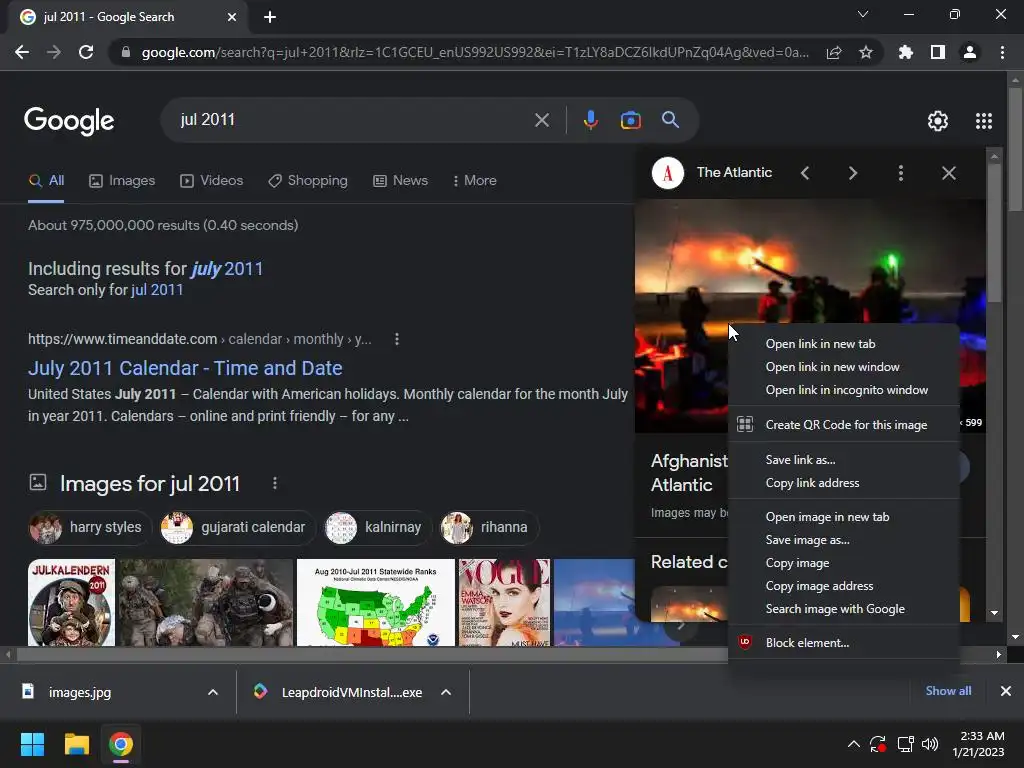
Task: Select Block element... menu entry
Action: [x=844, y=643]
